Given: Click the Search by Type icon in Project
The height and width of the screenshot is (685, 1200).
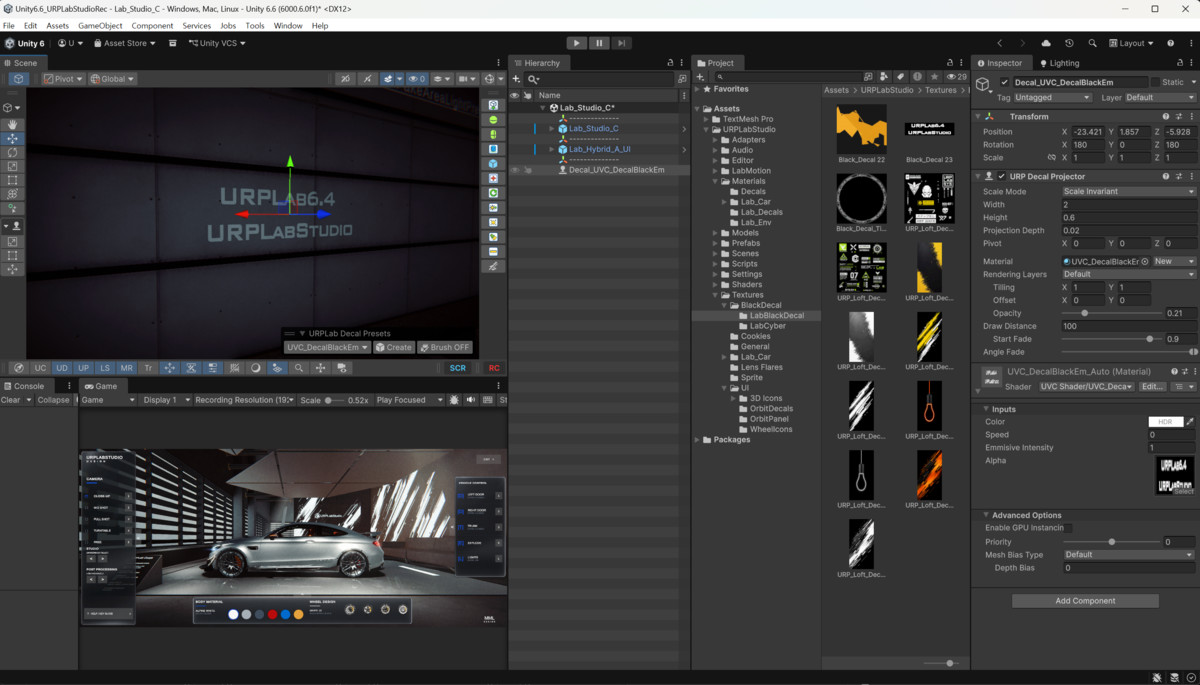Looking at the screenshot, I should tap(885, 77).
